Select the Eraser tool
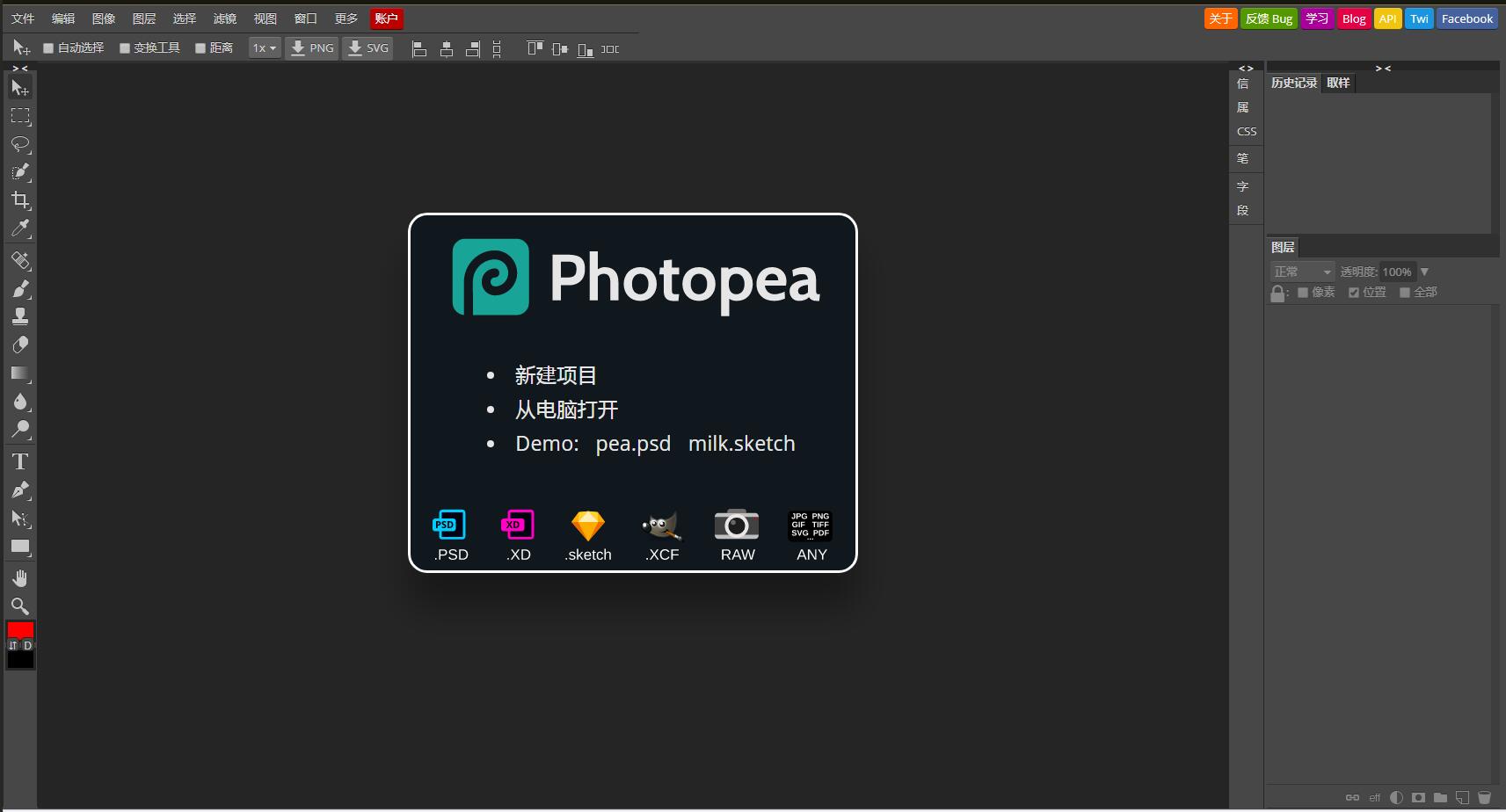The image size is (1506, 812). pos(19,344)
